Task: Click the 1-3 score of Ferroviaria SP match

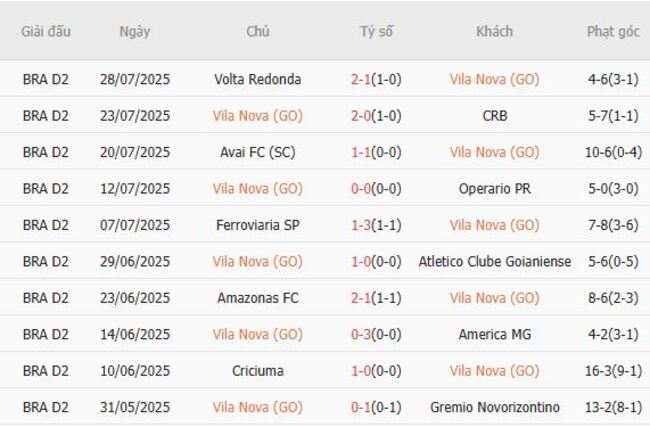Action: 362,225
